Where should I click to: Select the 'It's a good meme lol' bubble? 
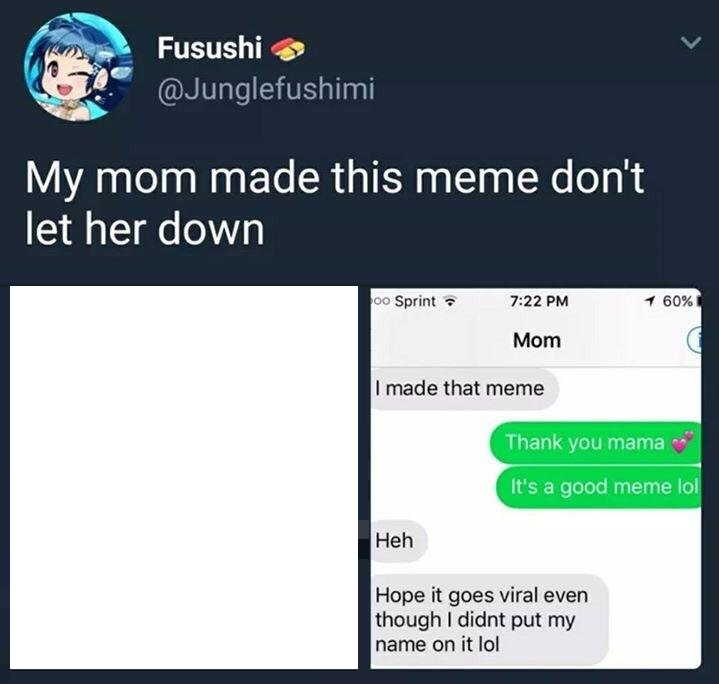[598, 487]
